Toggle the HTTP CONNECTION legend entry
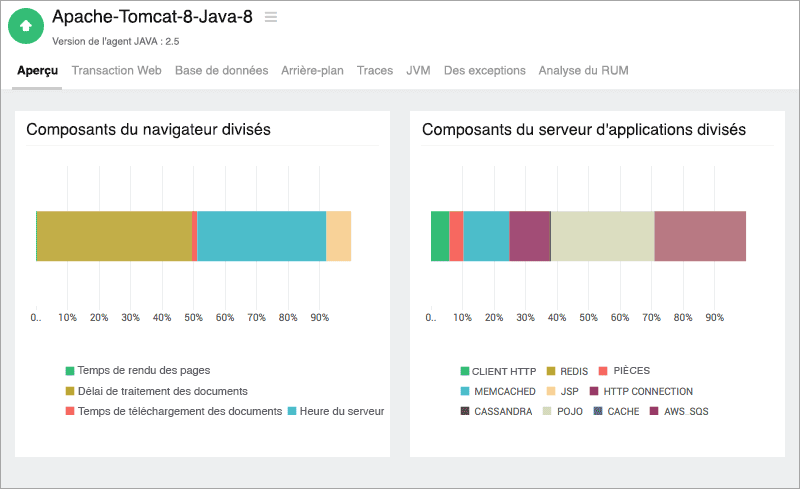This screenshot has width=800, height=489. pyautogui.click(x=648, y=391)
